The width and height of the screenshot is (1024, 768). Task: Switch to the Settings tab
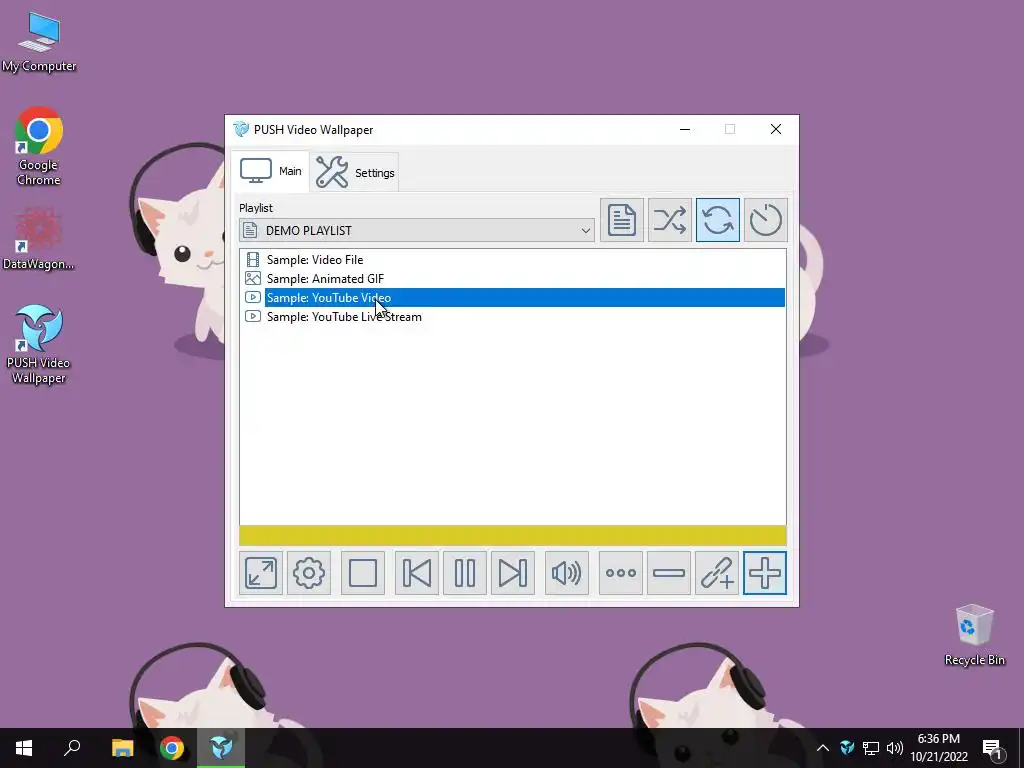pyautogui.click(x=355, y=172)
